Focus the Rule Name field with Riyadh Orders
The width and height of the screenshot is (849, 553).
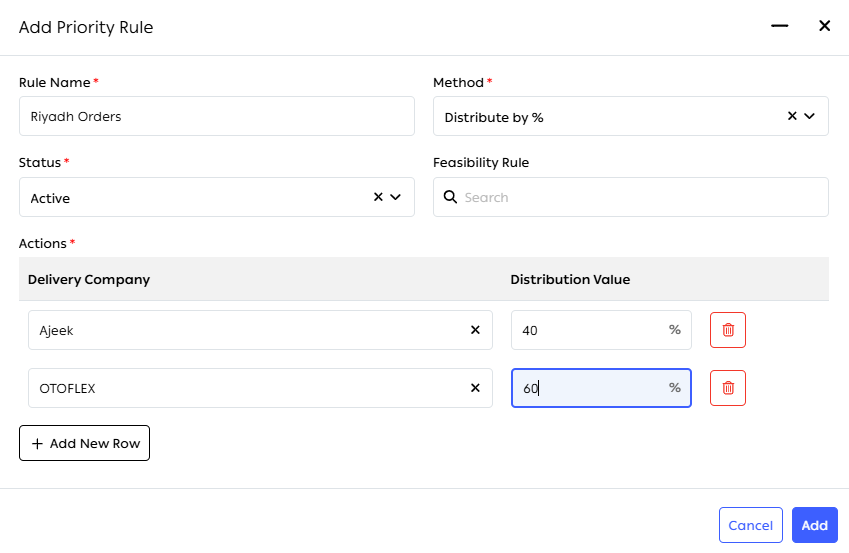217,116
